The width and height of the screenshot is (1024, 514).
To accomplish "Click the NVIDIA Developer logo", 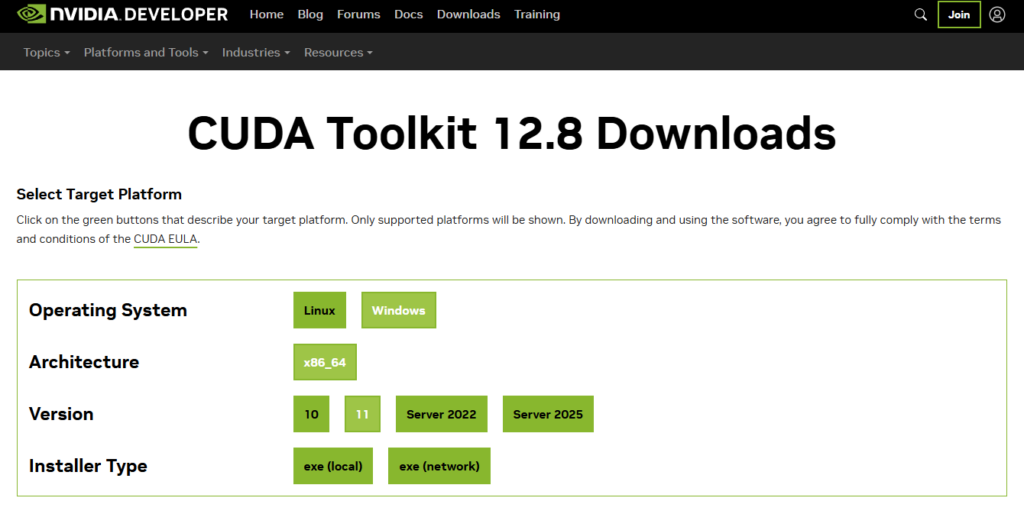I will (x=122, y=15).
